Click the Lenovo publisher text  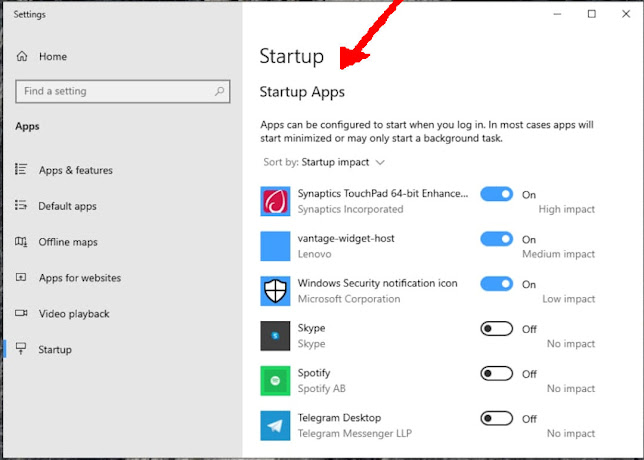point(314,254)
